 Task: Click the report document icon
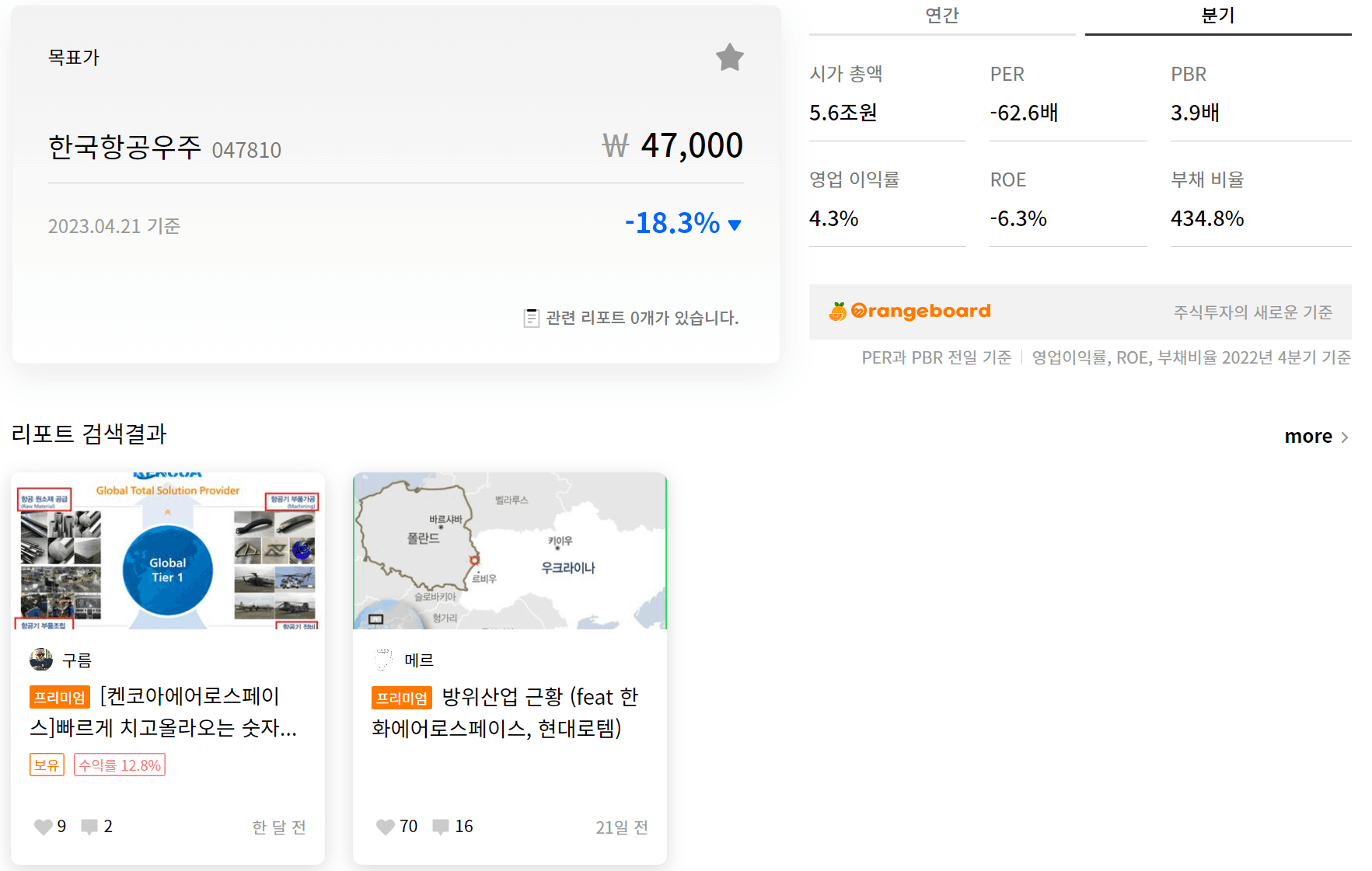tap(532, 318)
